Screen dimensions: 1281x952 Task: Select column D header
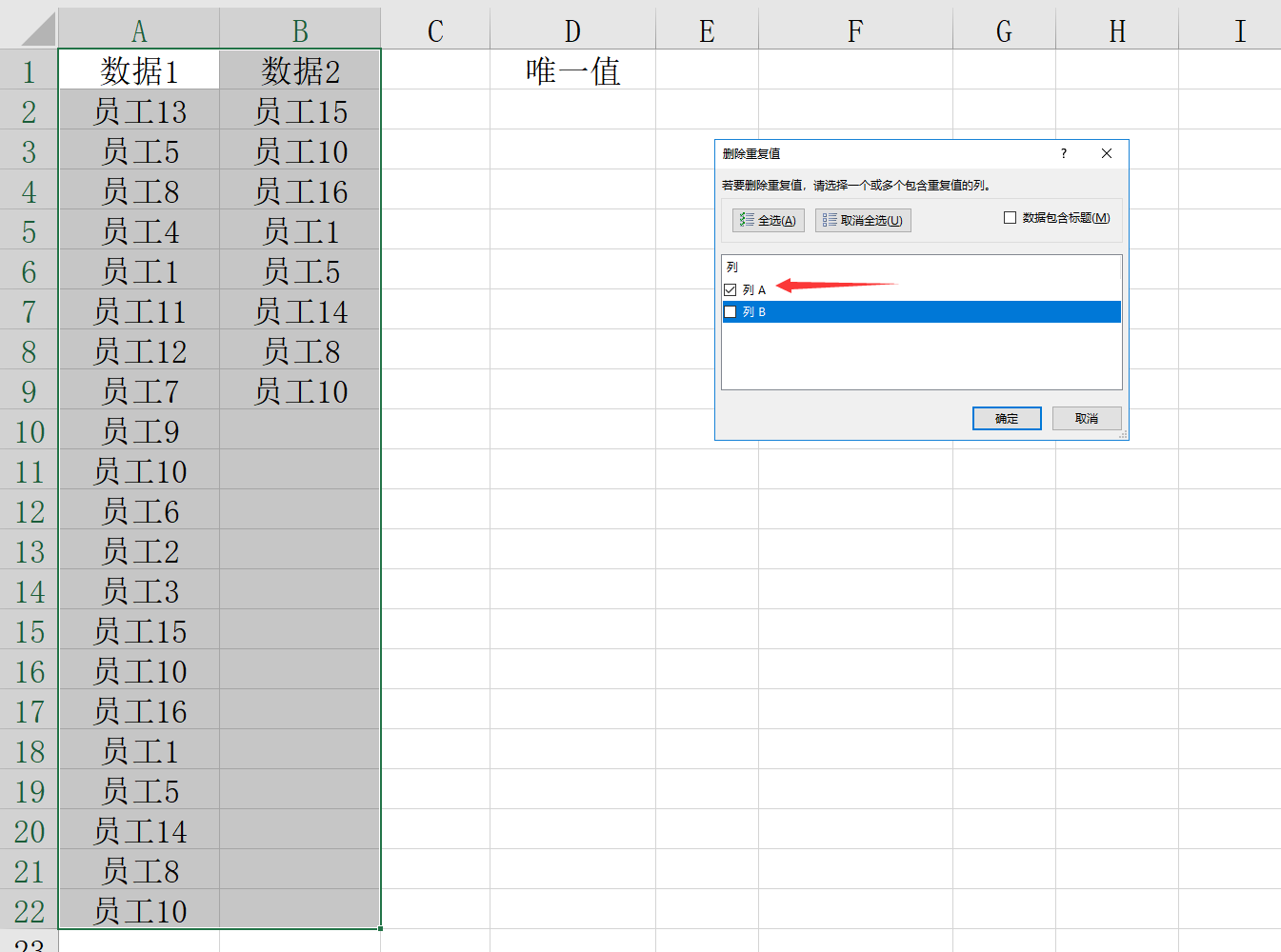tap(572, 30)
